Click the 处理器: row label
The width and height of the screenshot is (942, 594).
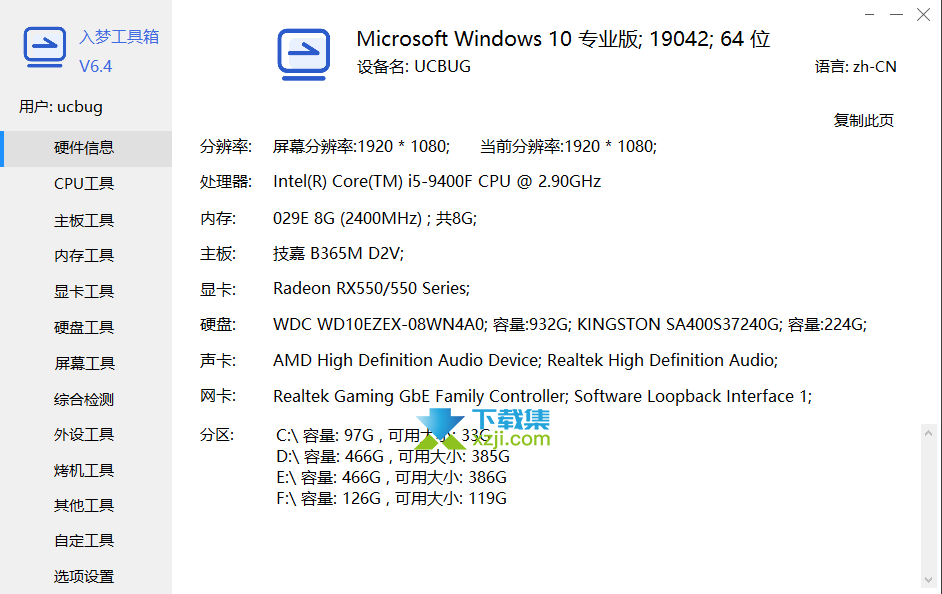point(226,181)
